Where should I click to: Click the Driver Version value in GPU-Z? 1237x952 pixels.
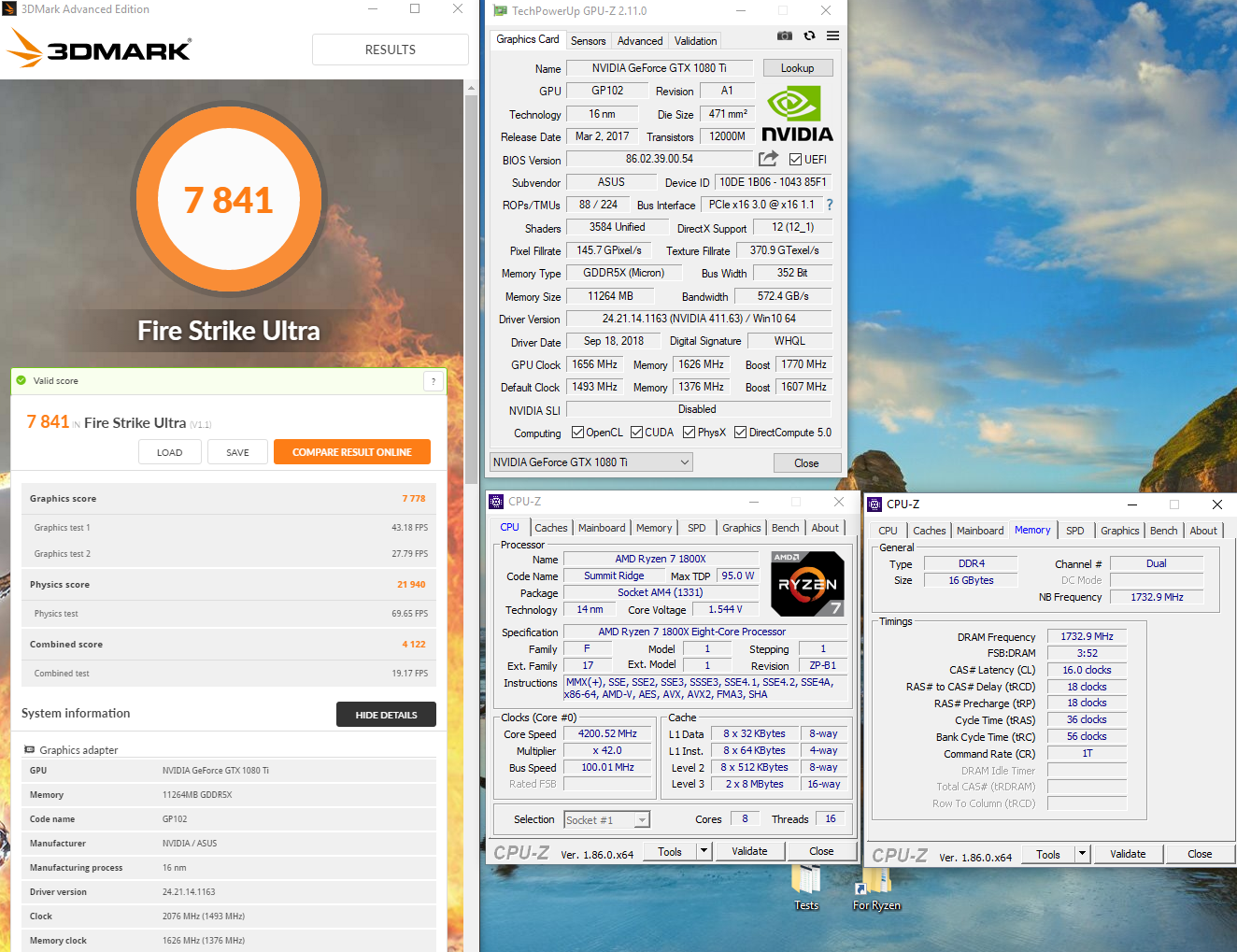click(x=699, y=319)
